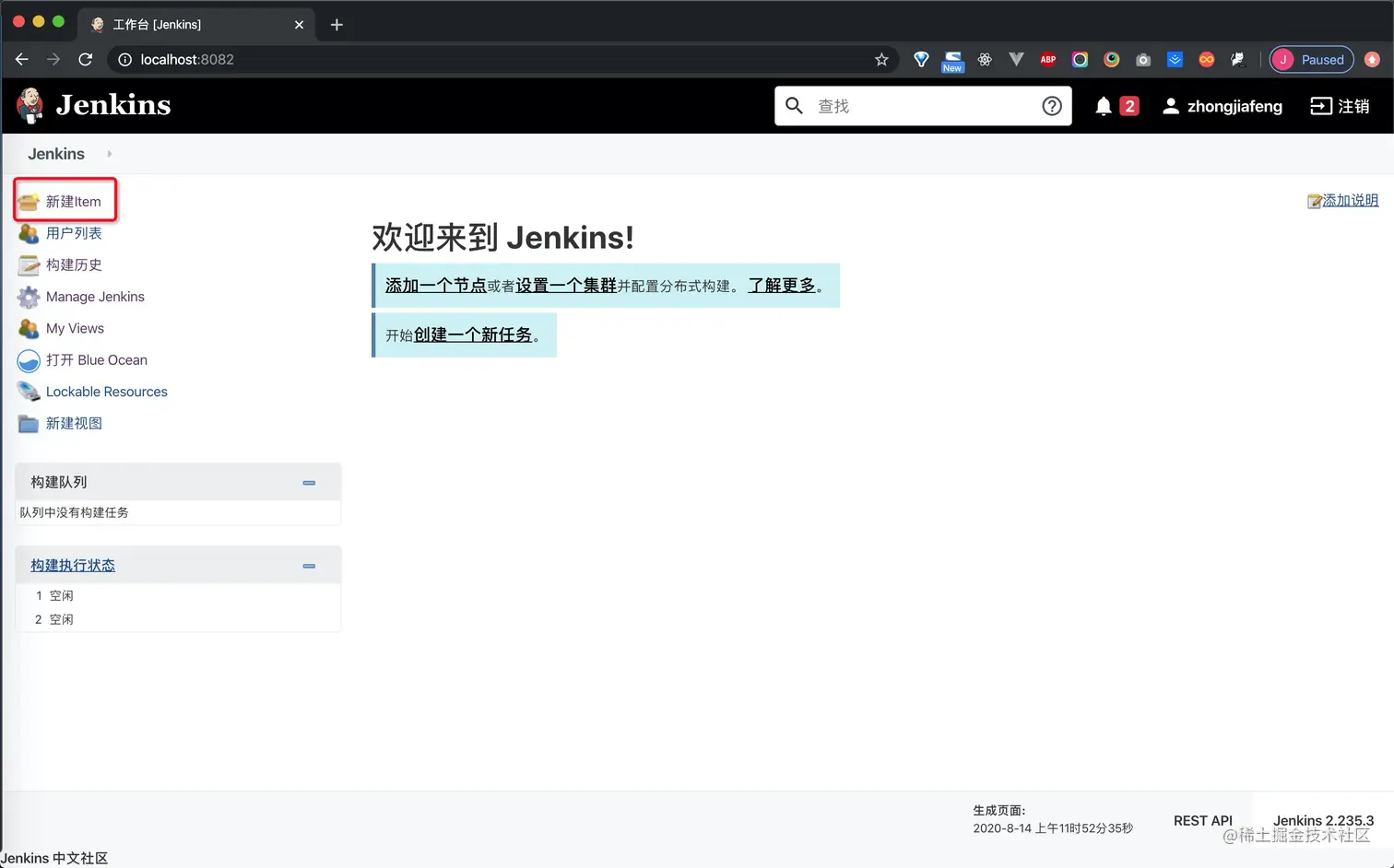The height and width of the screenshot is (868, 1394).
Task: Reload the page with the refresh icon
Action: click(x=86, y=60)
